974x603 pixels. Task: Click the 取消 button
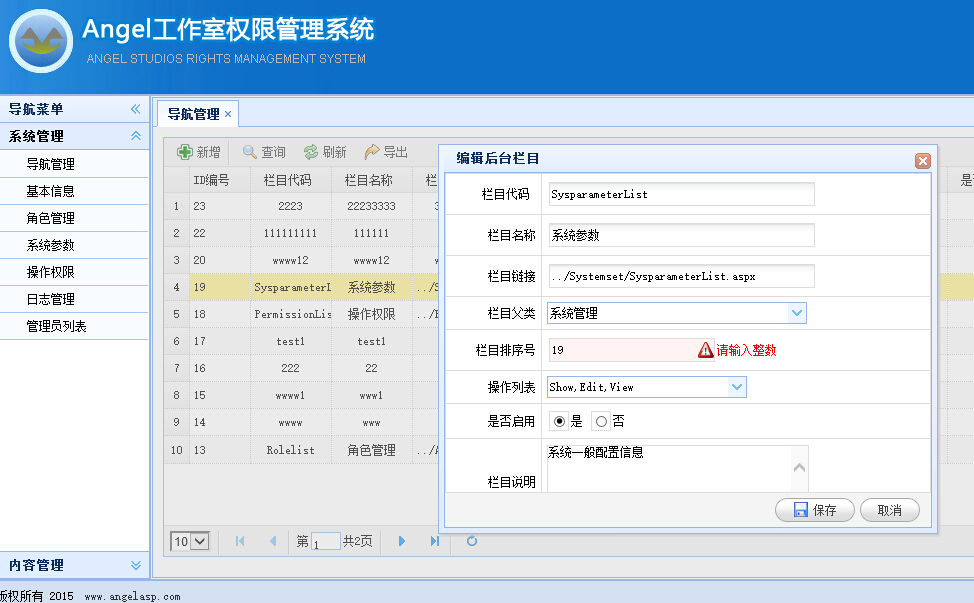889,510
